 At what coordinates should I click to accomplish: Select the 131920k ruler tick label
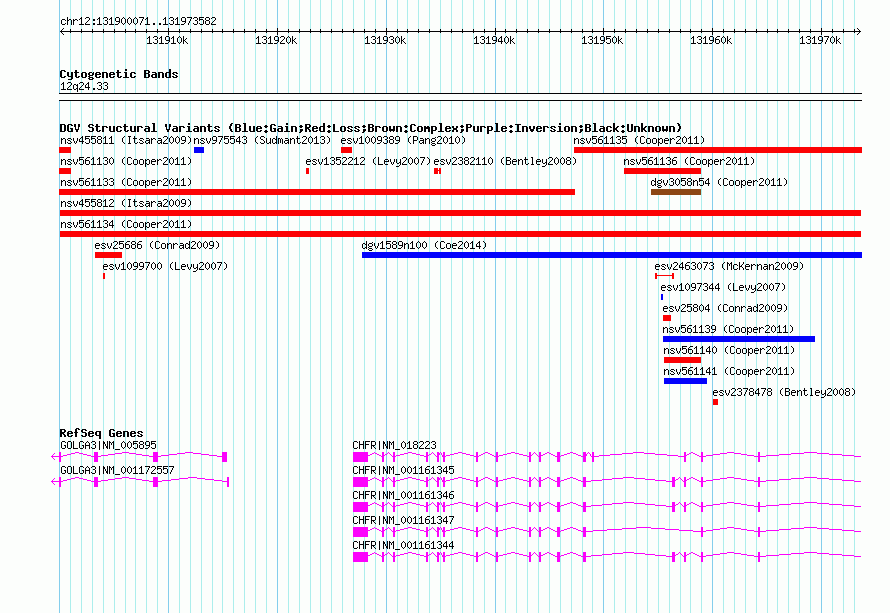point(276,40)
